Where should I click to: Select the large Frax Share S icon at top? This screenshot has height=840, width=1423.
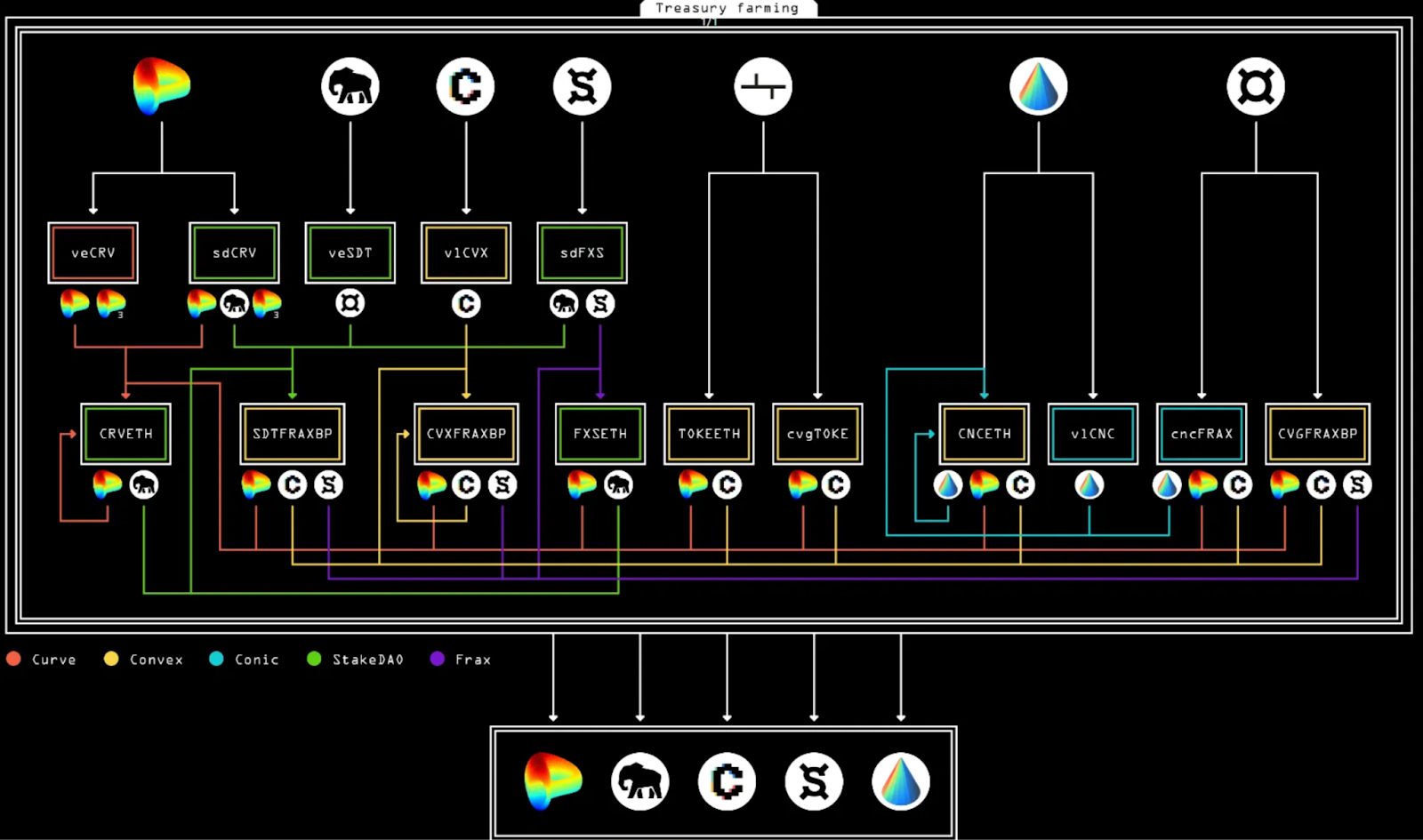pyautogui.click(x=583, y=86)
